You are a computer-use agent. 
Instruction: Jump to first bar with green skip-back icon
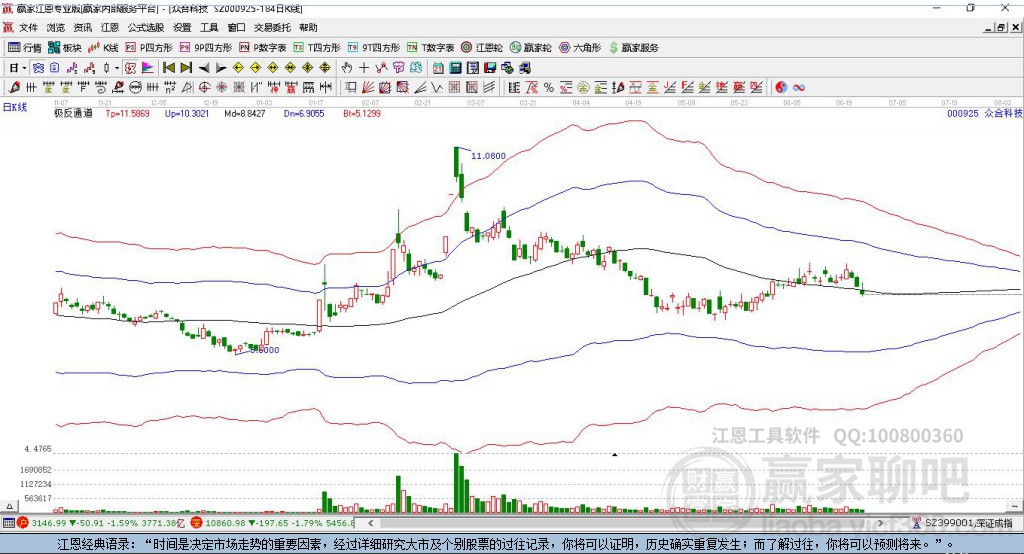click(x=169, y=68)
